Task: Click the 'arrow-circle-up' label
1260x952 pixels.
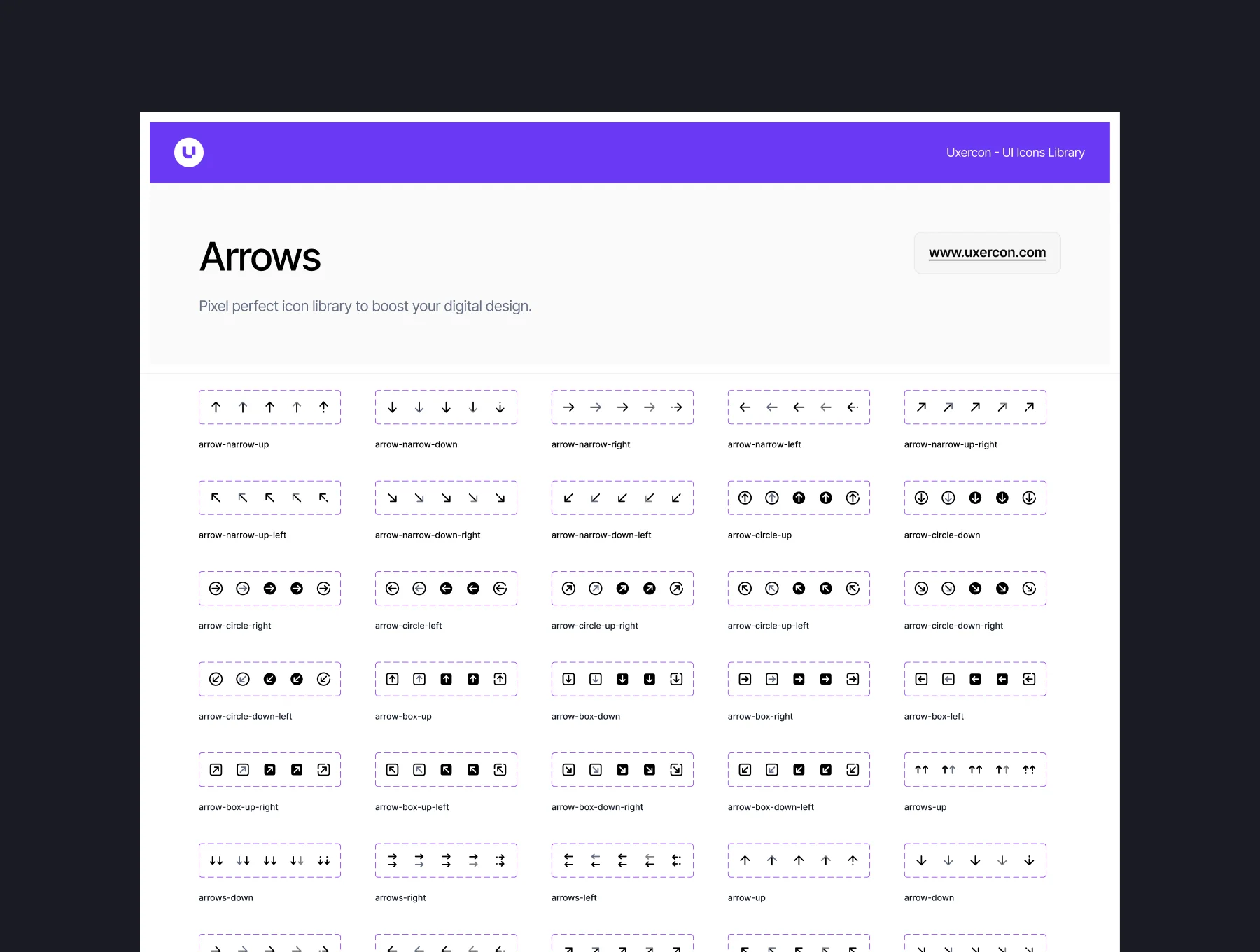Action: click(759, 535)
